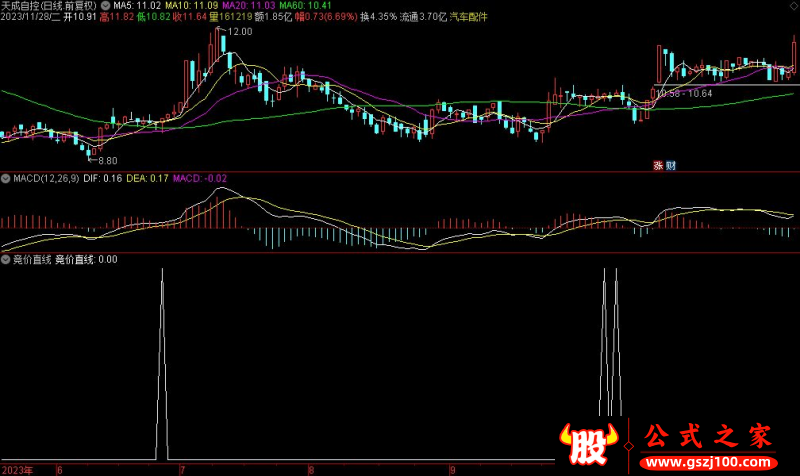Open the 竞价直线 panel dropdown arrow
Image resolution: width=800 pixels, height=476 pixels.
click(x=6, y=259)
